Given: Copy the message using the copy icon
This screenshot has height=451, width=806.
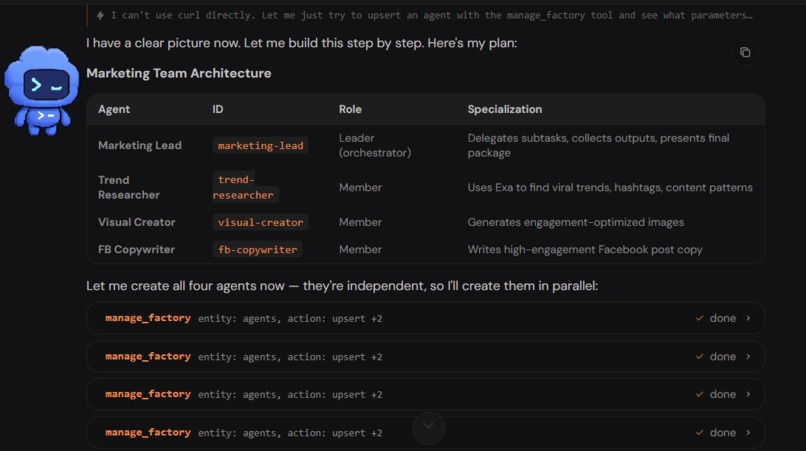Looking at the screenshot, I should click(745, 52).
